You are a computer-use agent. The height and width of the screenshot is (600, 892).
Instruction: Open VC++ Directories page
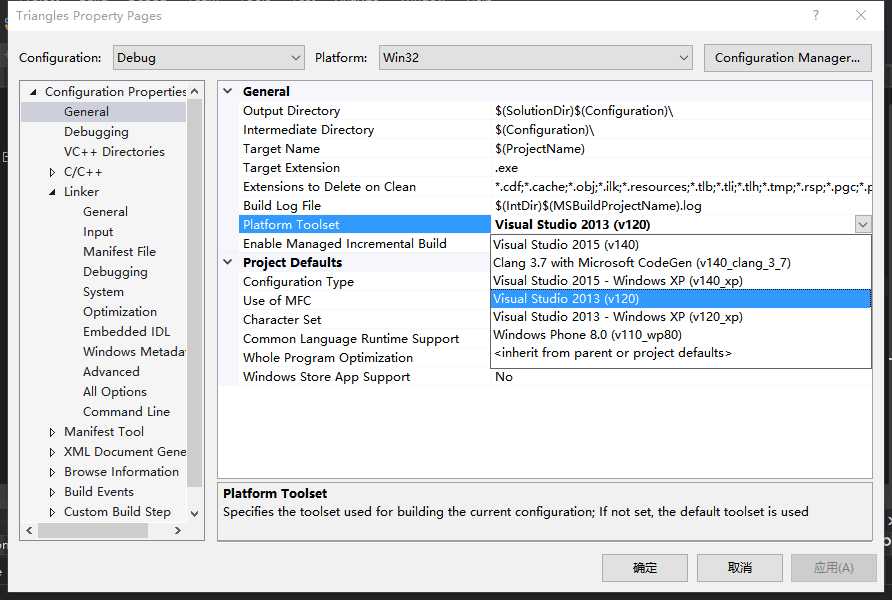(114, 151)
